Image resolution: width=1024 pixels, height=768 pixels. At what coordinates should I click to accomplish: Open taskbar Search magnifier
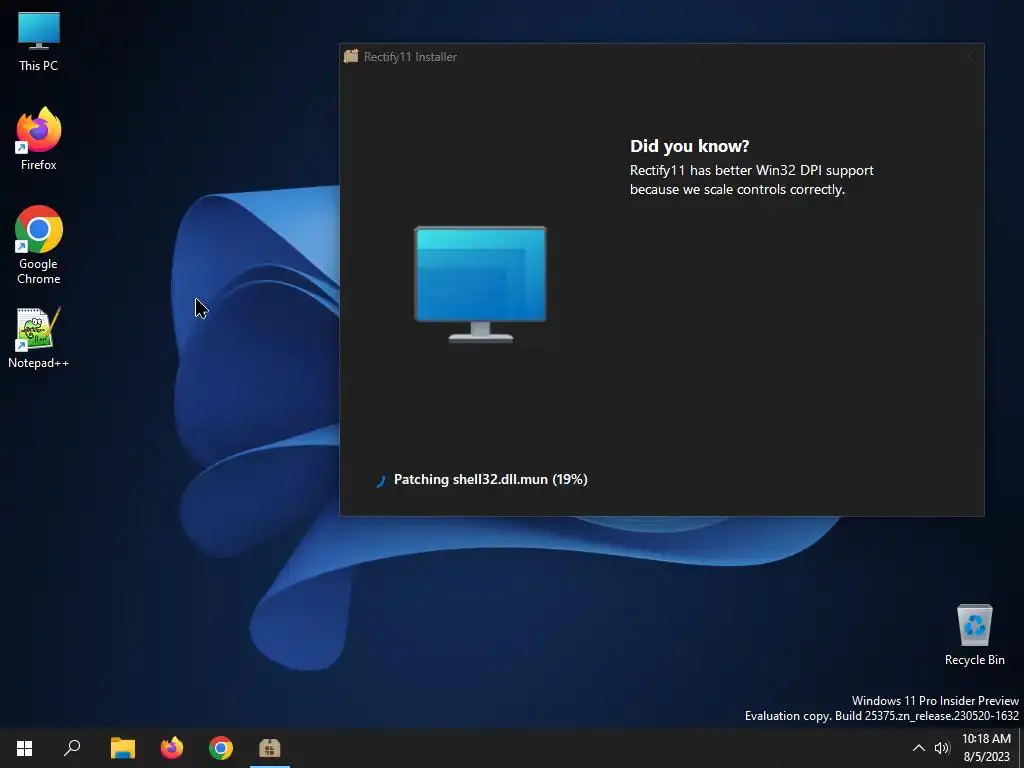click(x=72, y=748)
